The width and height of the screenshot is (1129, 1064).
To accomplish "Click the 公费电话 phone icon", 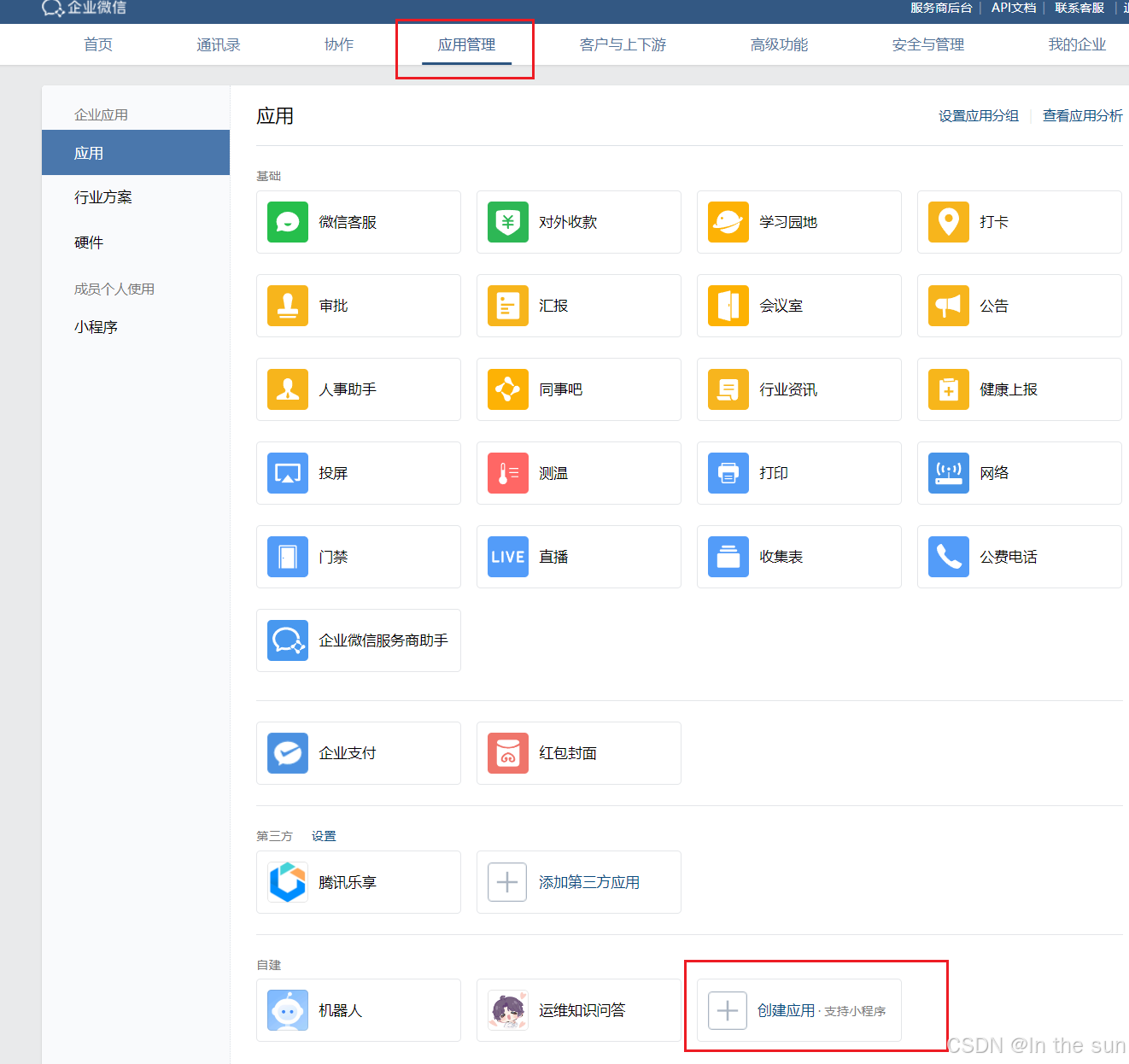I will click(x=949, y=557).
